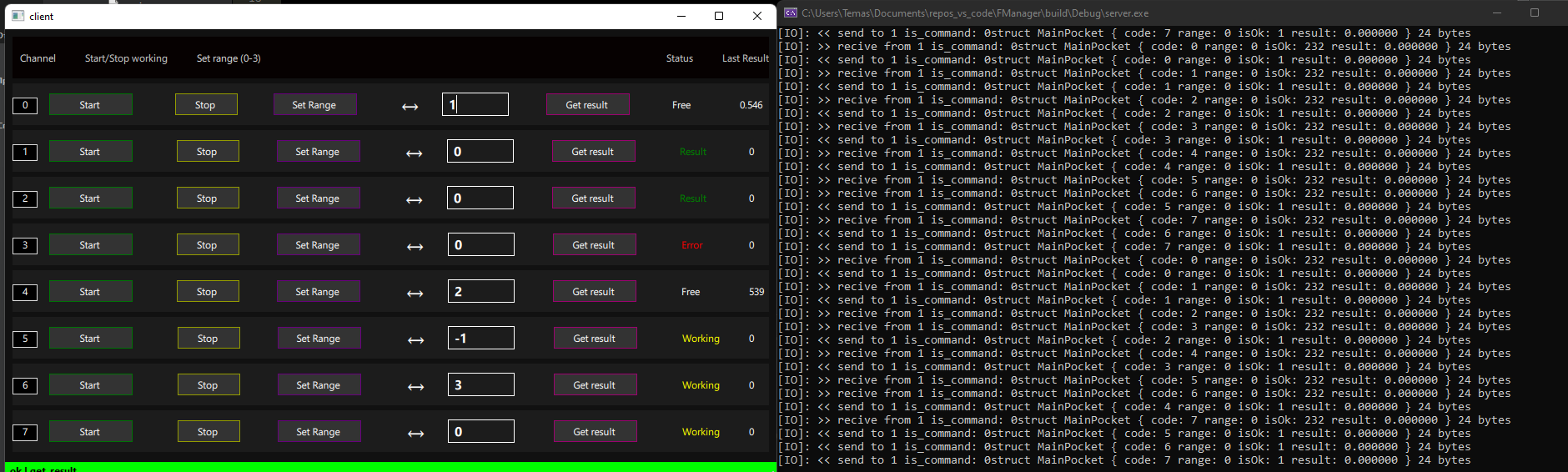Focus range input showing 3 in channel 6
The image size is (1568, 472).
coord(480,384)
